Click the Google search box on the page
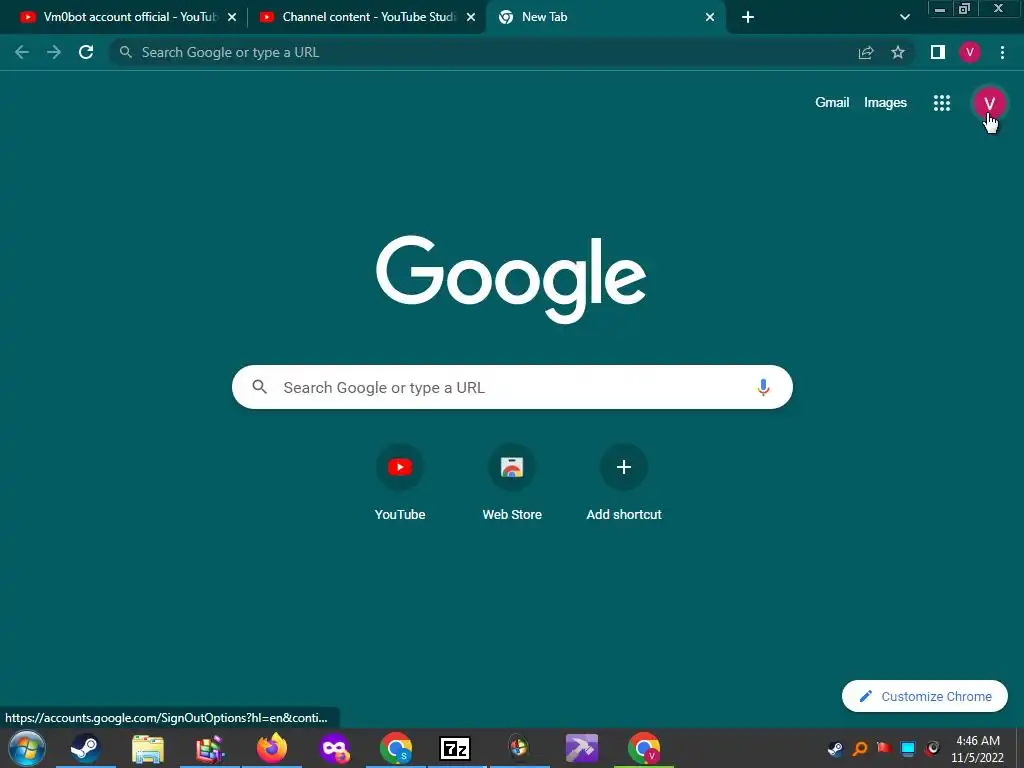The height and width of the screenshot is (768, 1024). tap(512, 387)
